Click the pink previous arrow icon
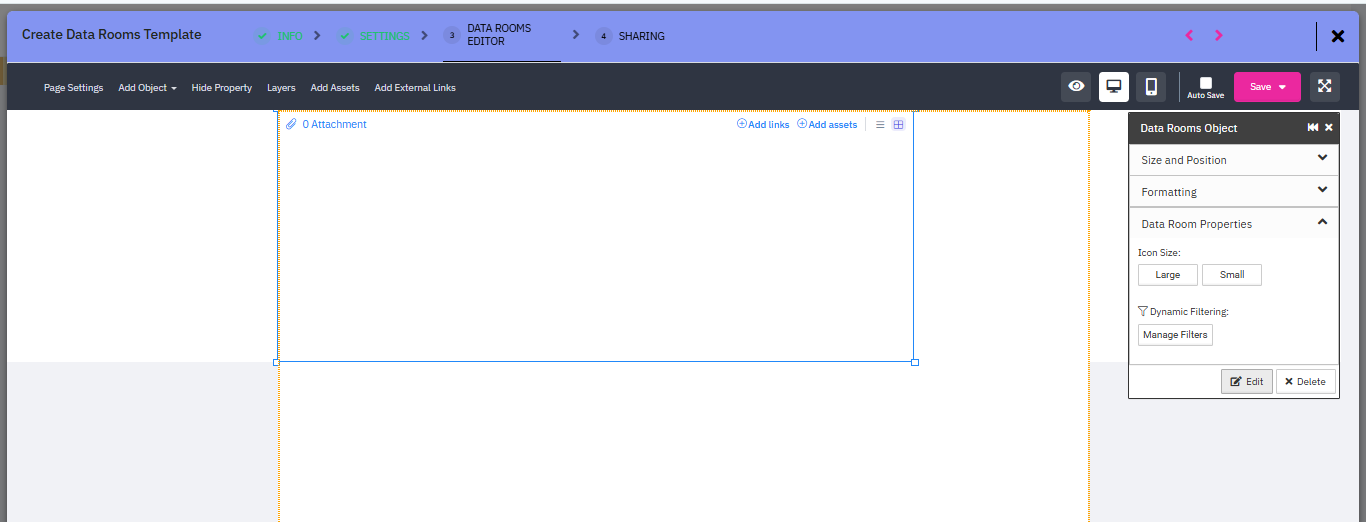The image size is (1366, 522). [x=1189, y=35]
